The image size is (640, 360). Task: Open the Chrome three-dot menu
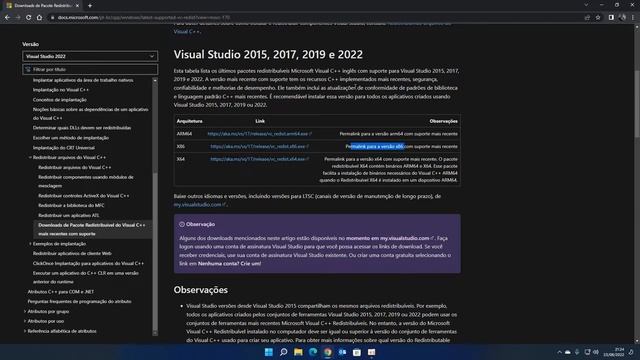coord(633,18)
